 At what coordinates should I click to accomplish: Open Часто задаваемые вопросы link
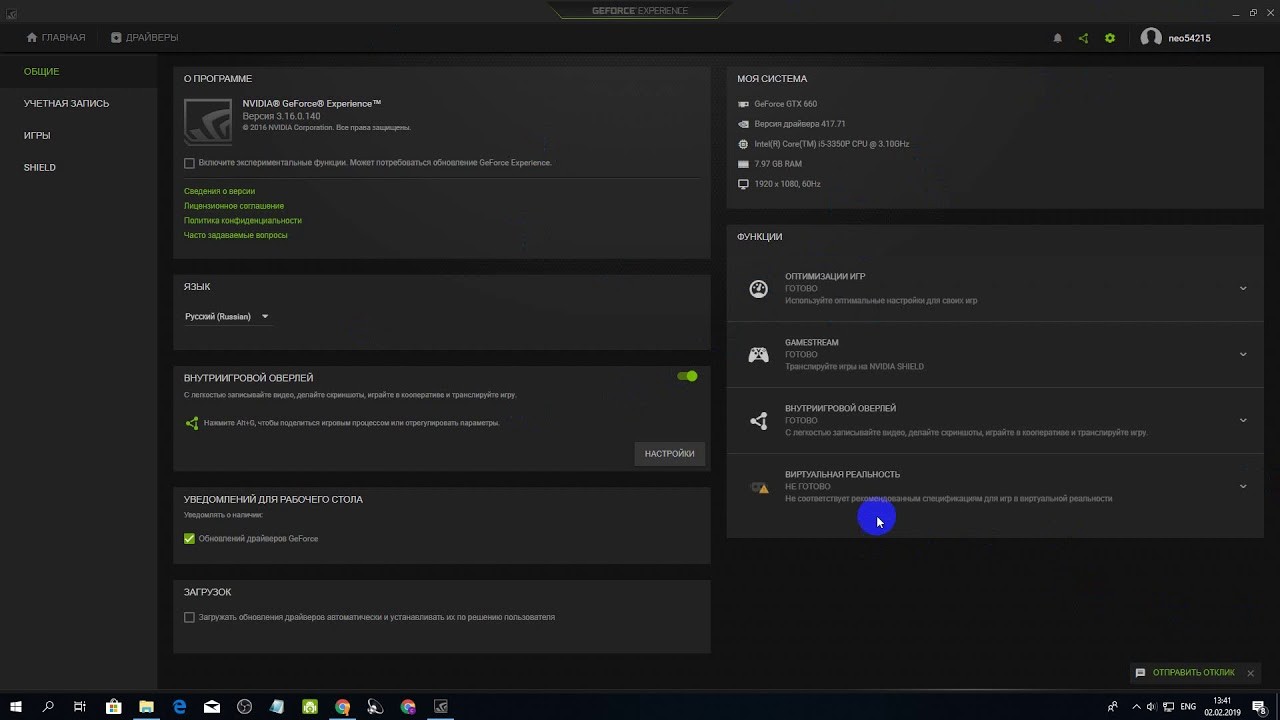pos(236,236)
